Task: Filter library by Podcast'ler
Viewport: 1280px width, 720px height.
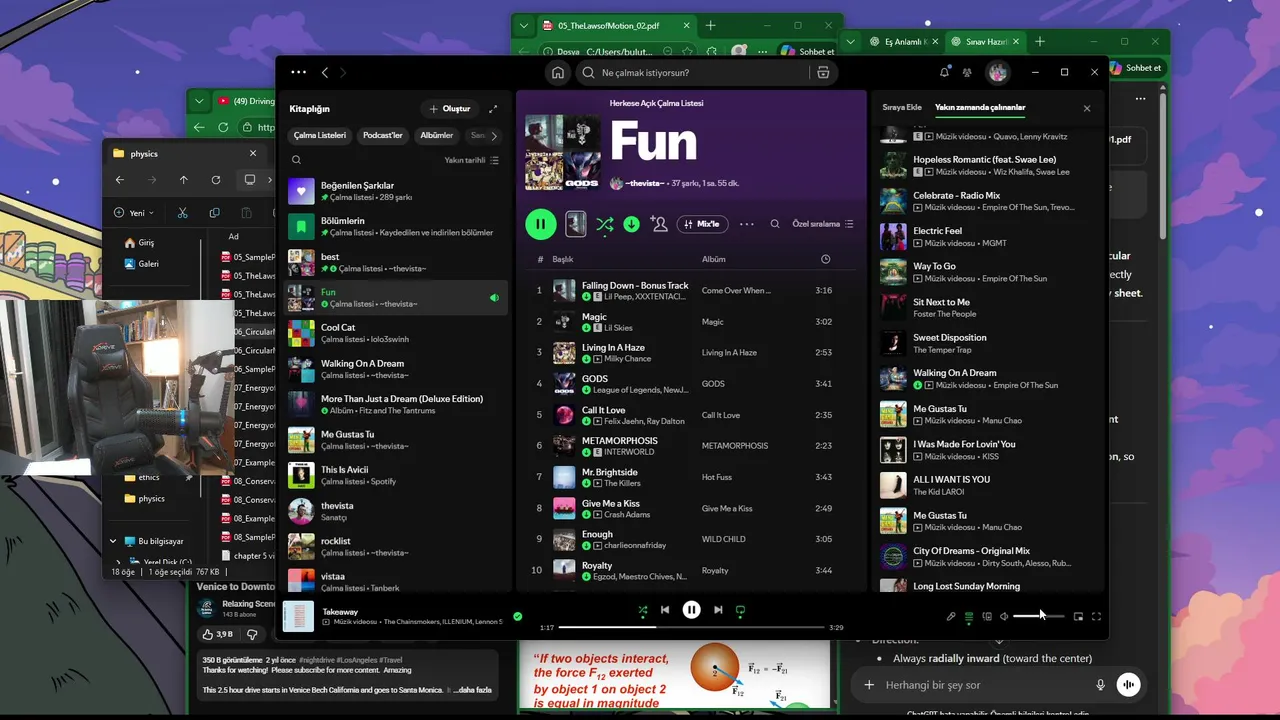Action: click(383, 135)
